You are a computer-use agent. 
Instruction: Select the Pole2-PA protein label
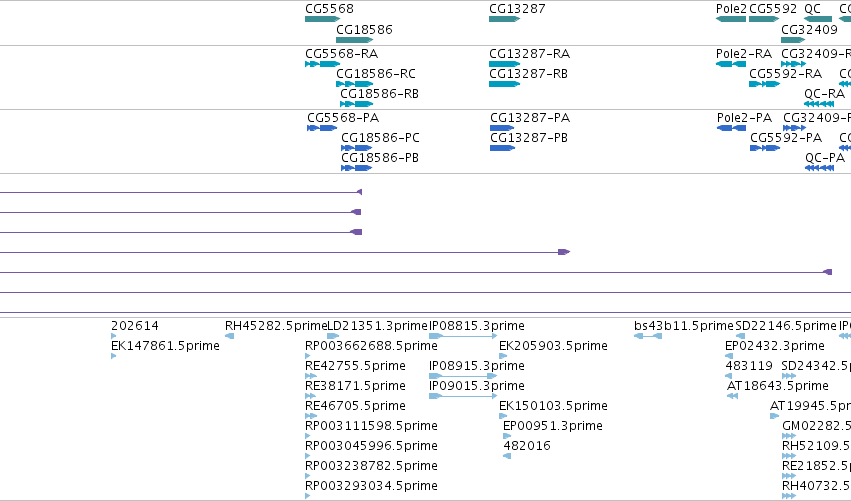coord(745,118)
